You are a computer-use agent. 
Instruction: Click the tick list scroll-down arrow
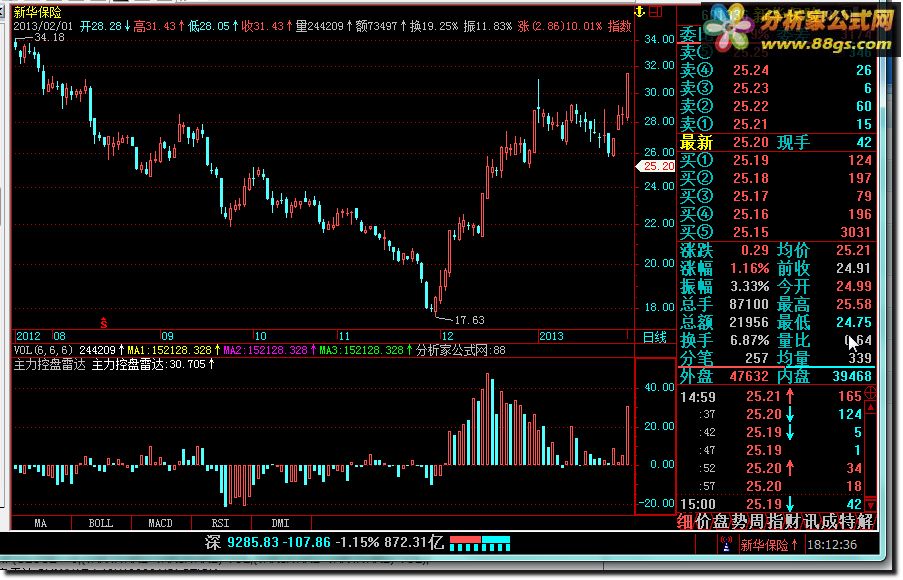click(x=870, y=504)
